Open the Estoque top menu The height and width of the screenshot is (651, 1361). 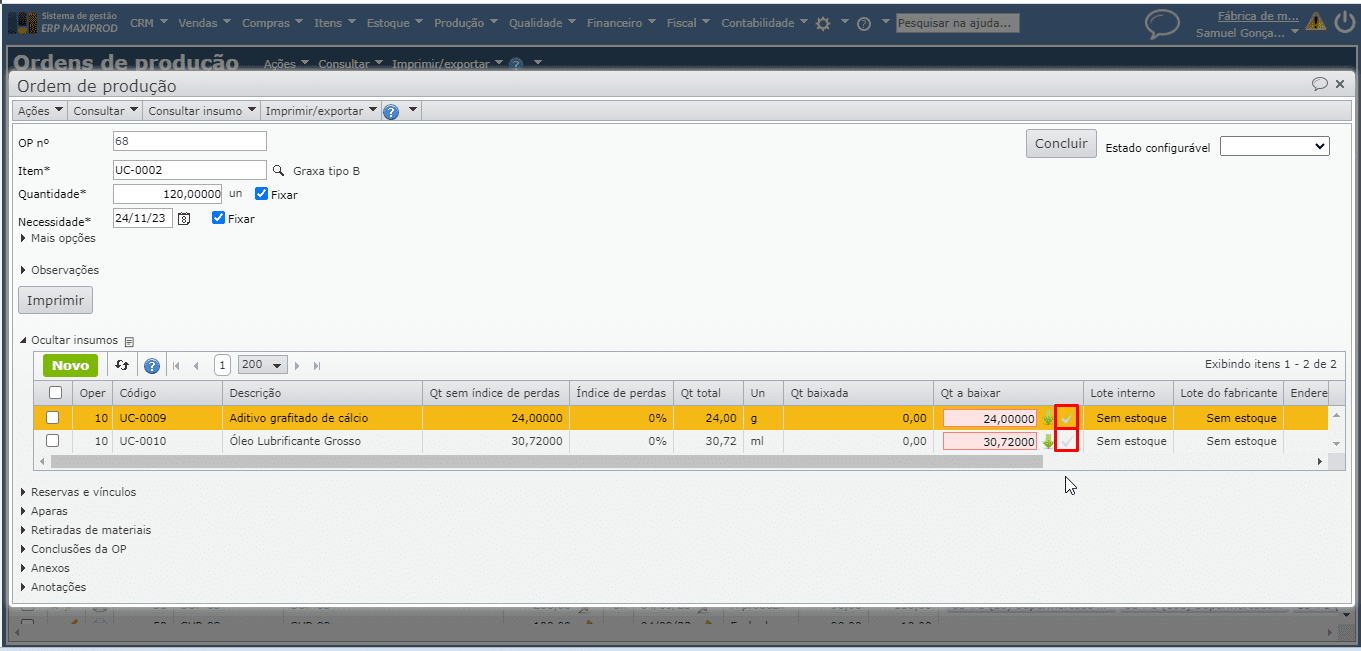[x=395, y=23]
